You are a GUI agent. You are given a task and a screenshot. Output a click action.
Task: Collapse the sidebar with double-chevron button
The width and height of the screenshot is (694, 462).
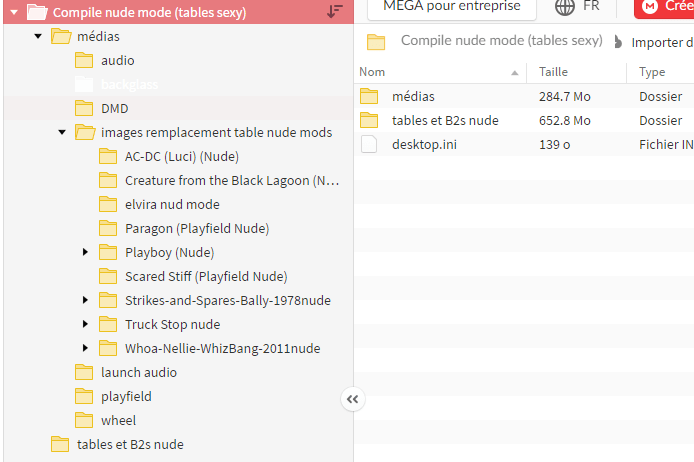pos(352,399)
